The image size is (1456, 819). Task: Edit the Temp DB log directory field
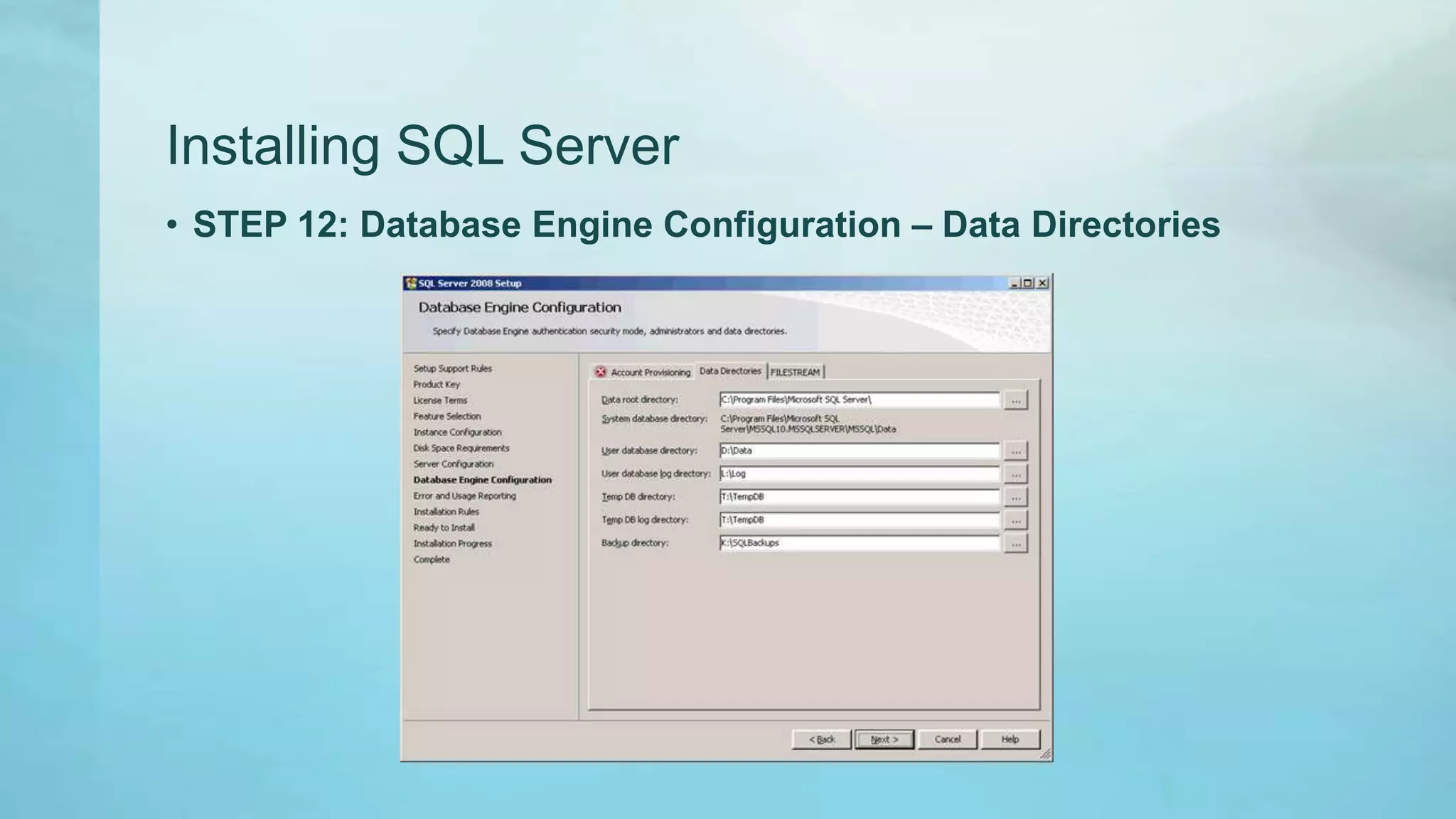point(860,520)
